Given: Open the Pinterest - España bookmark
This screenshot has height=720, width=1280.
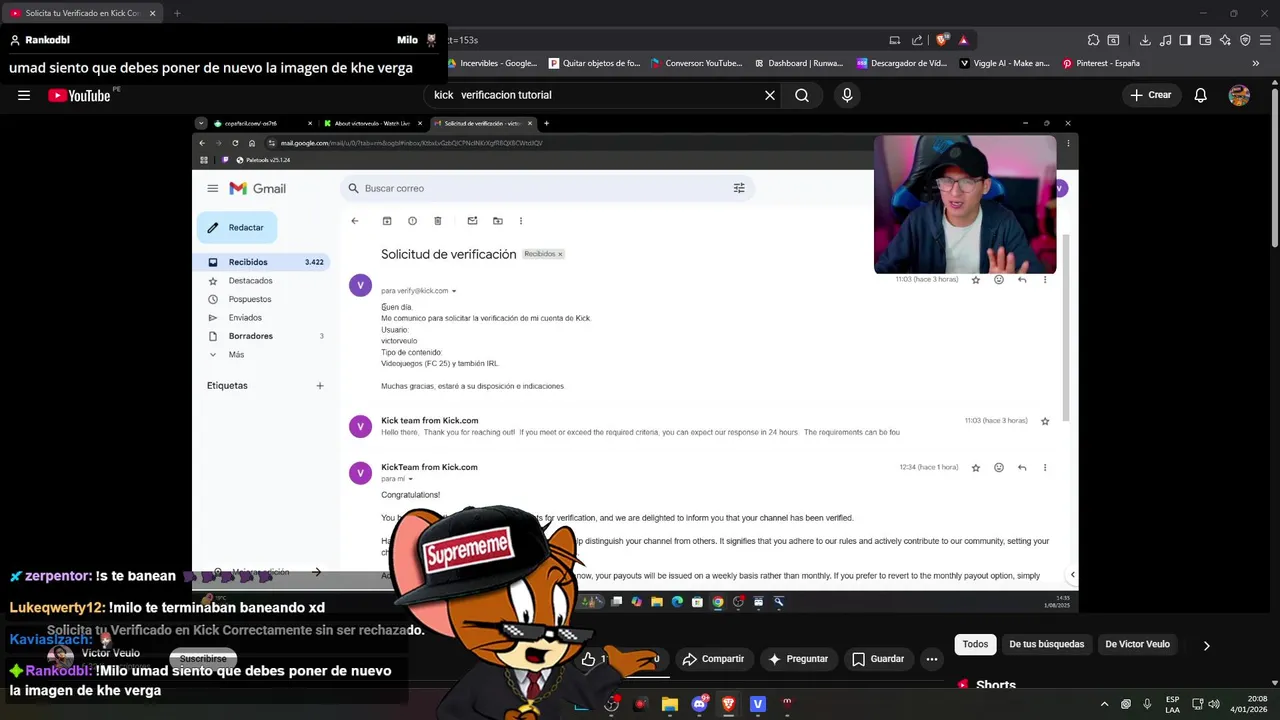Looking at the screenshot, I should tap(1101, 63).
